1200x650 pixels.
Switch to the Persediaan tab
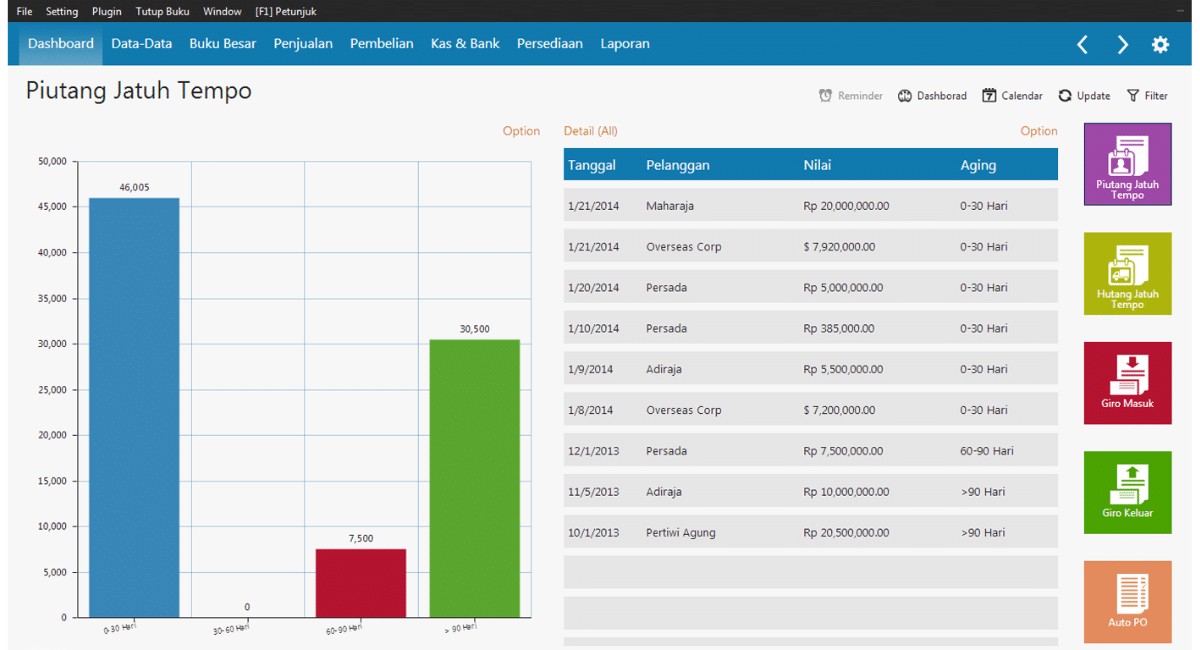(x=550, y=44)
